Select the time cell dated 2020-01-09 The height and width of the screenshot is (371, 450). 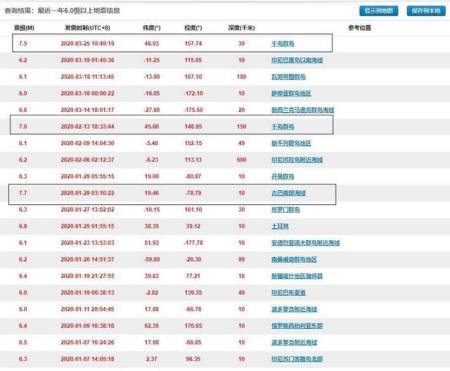tap(87, 326)
